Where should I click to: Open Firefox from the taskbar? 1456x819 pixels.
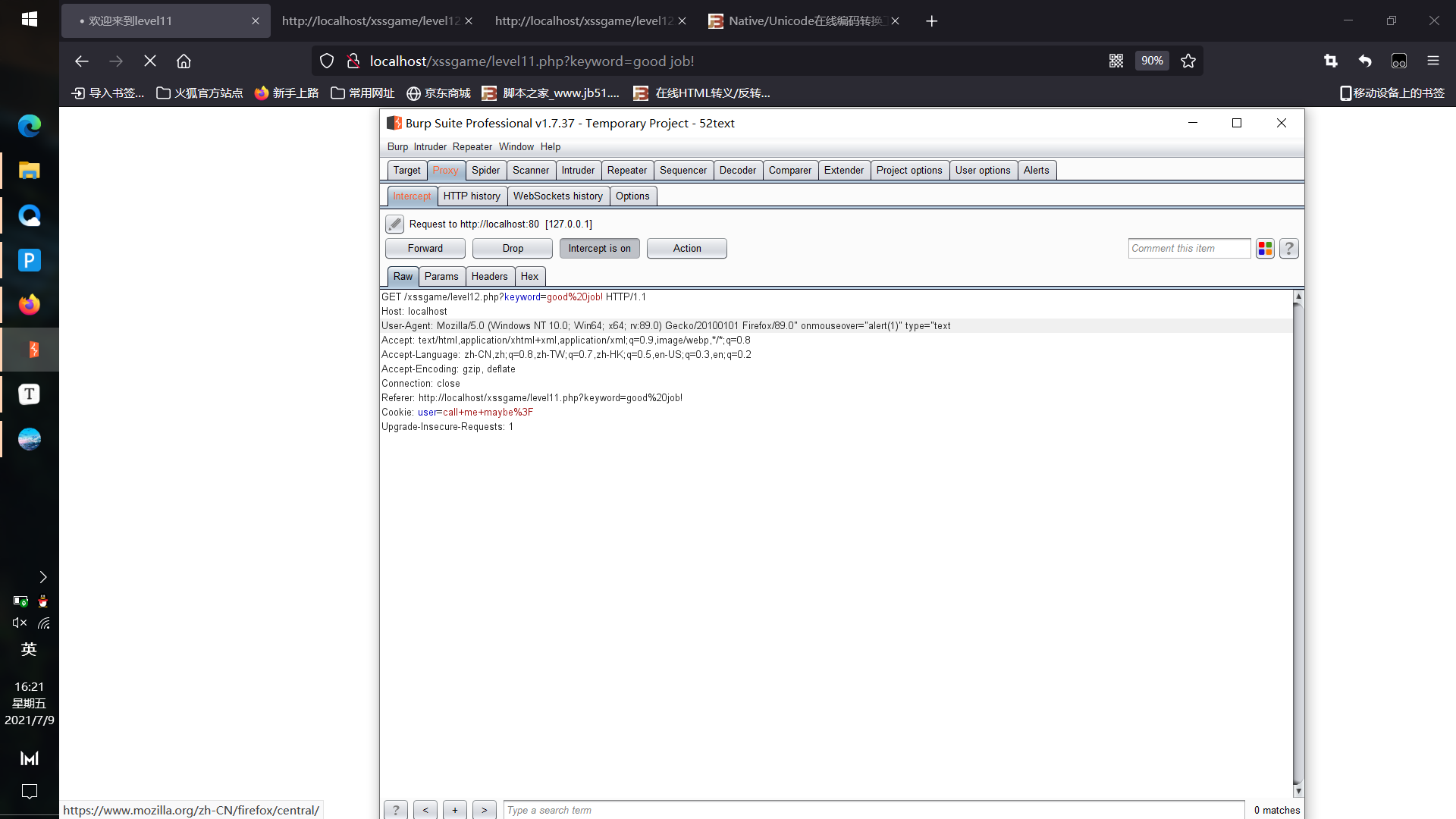pos(30,305)
